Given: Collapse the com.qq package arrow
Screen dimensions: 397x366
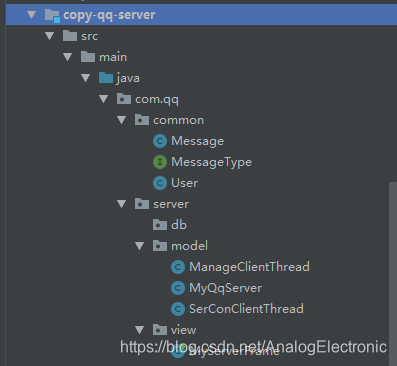Looking at the screenshot, I should tap(104, 99).
